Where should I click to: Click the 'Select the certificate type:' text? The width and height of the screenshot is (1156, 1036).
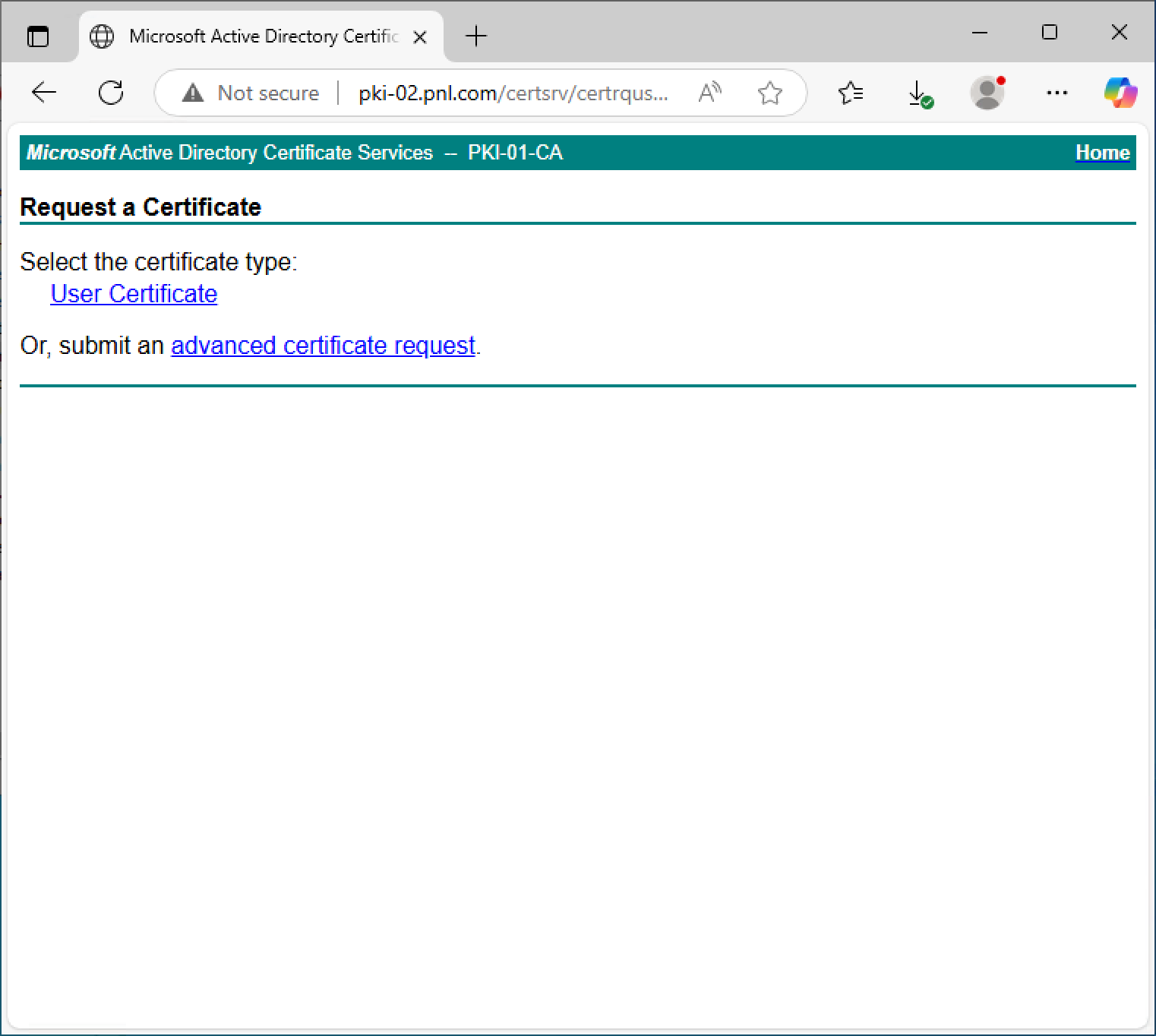coord(159,262)
